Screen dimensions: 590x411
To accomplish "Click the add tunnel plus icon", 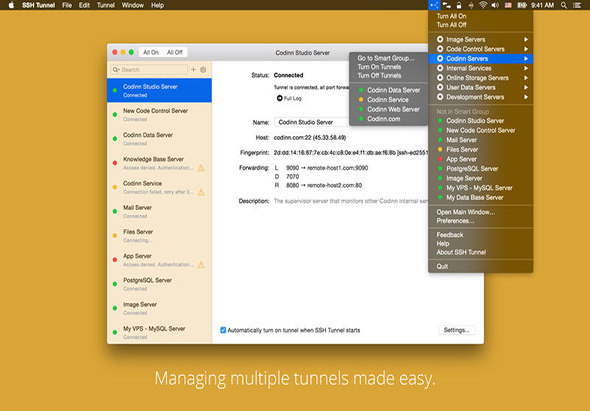I will click(193, 70).
